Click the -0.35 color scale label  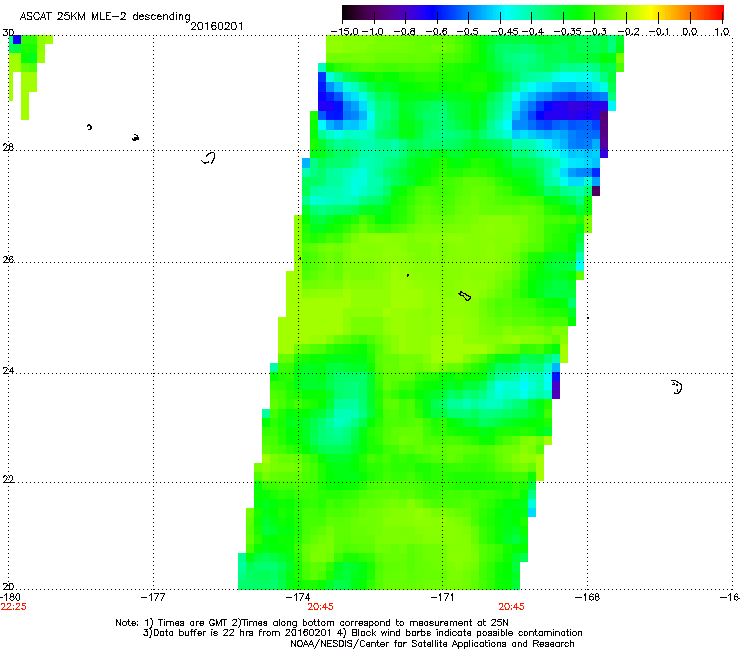tap(568, 32)
